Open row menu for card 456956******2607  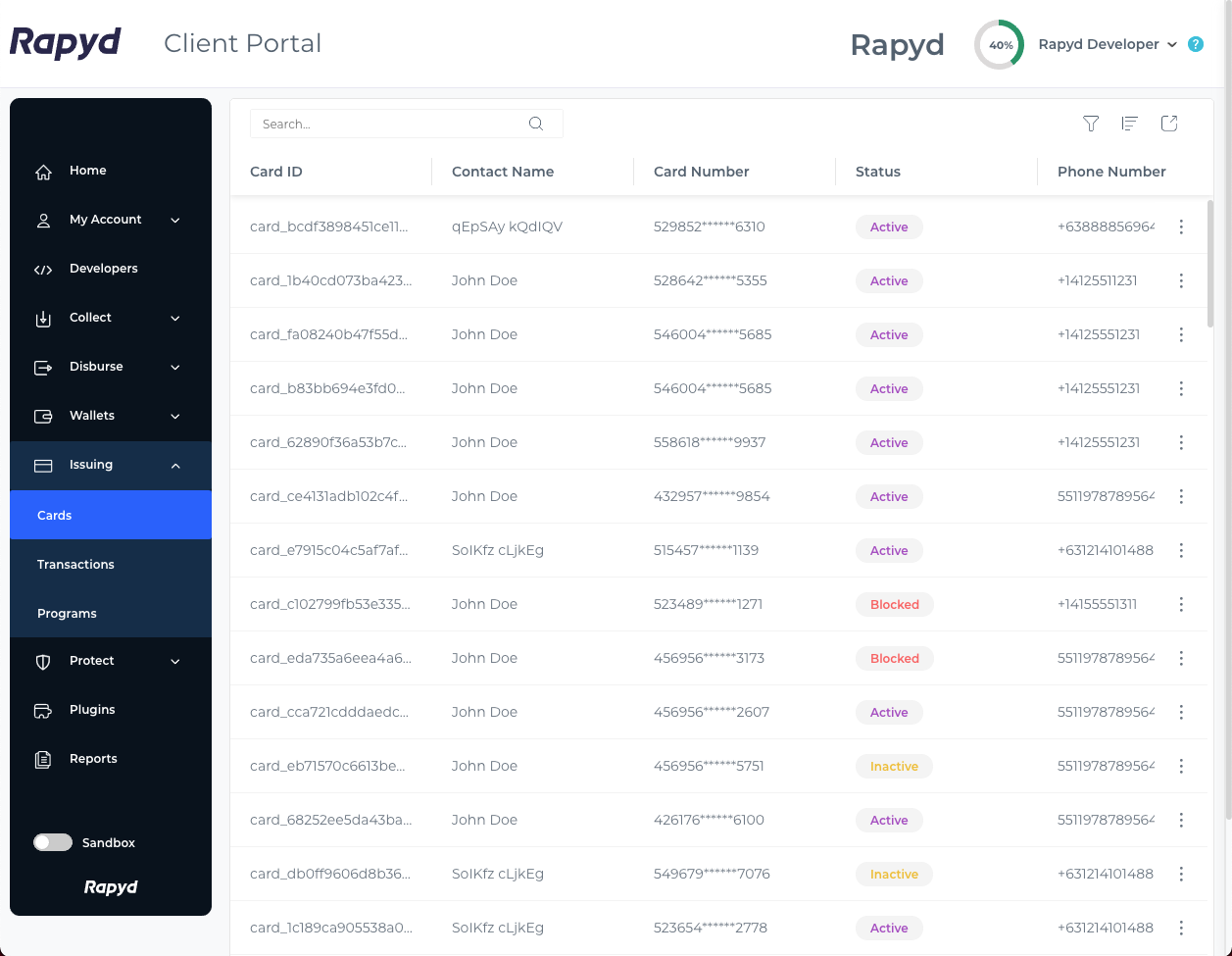tap(1181, 712)
